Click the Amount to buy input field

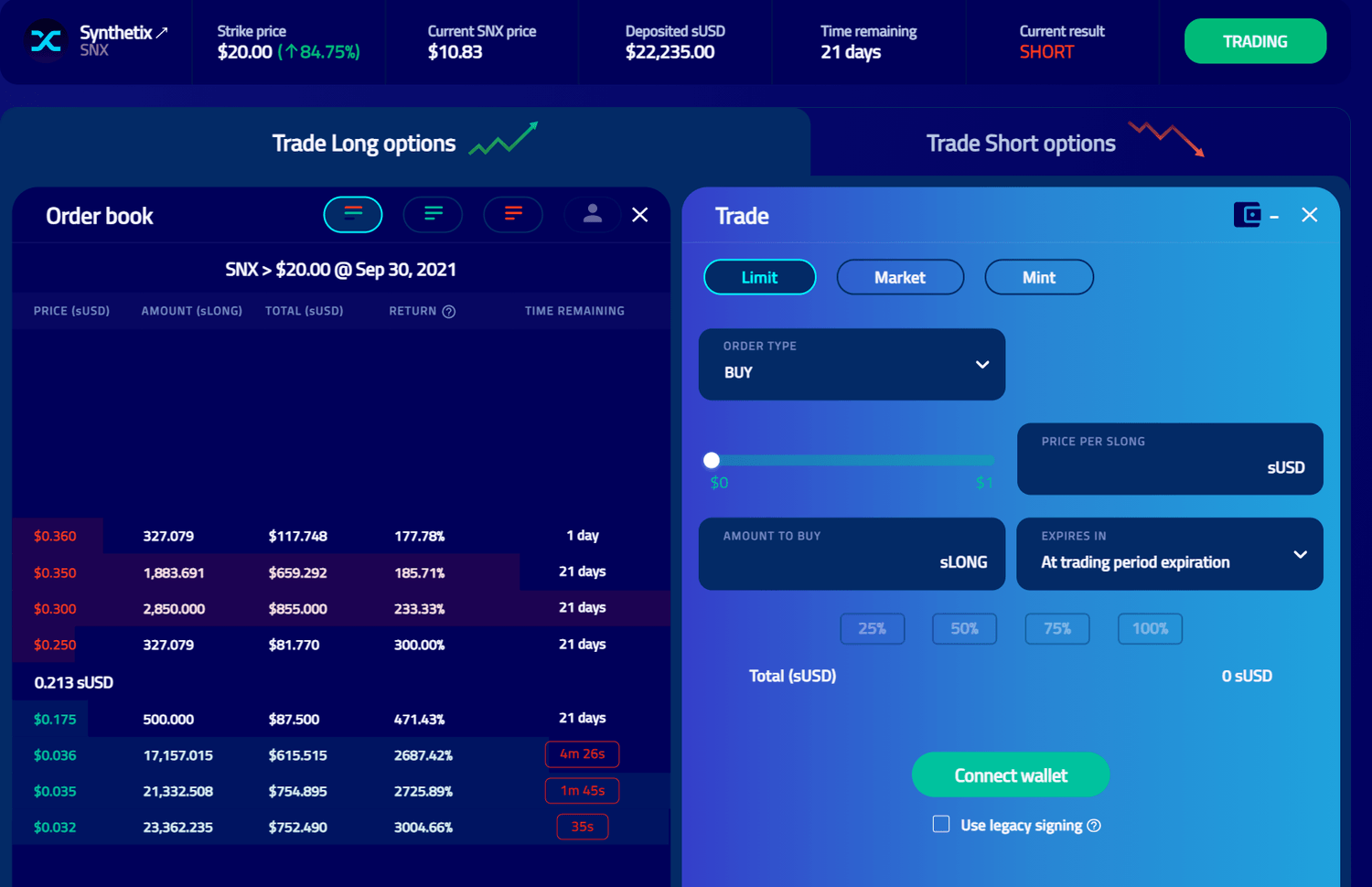click(x=852, y=553)
